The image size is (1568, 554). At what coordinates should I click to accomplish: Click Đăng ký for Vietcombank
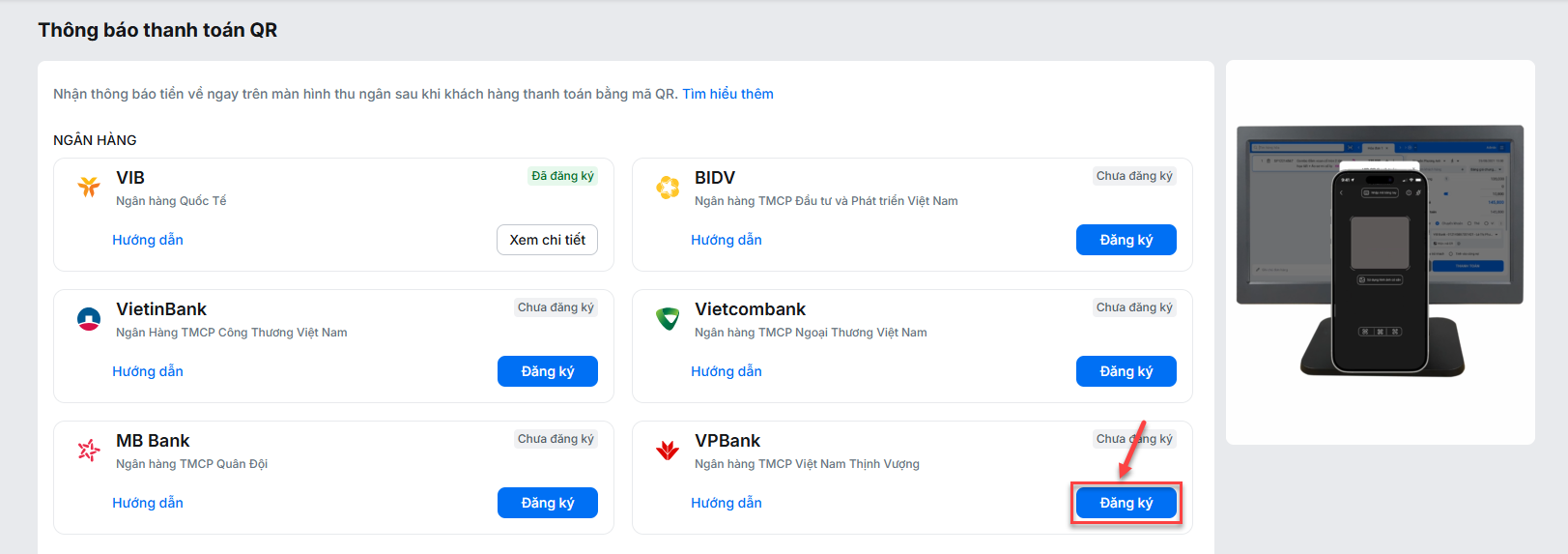point(1126,371)
